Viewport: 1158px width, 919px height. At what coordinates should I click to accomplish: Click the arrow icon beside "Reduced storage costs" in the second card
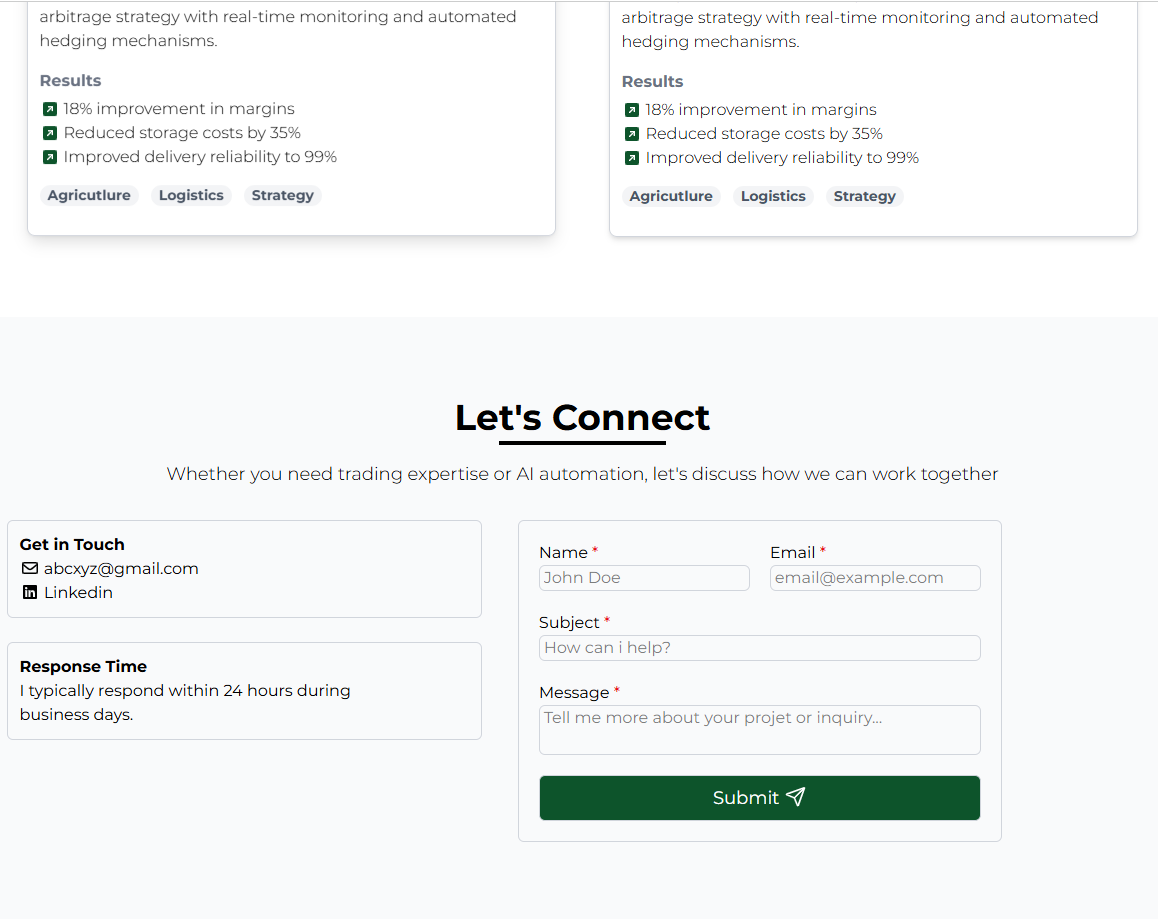point(632,134)
